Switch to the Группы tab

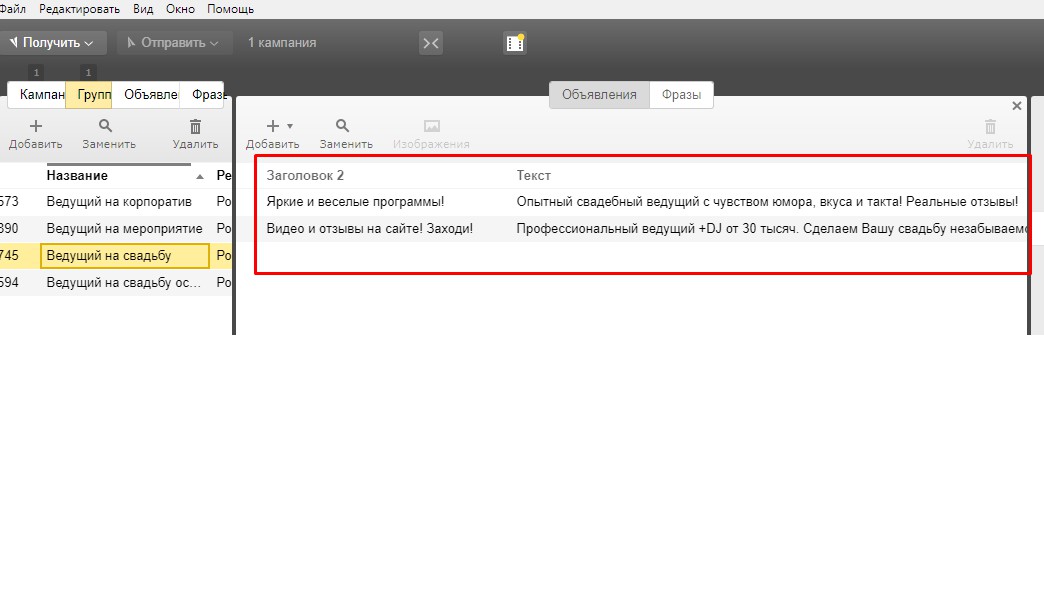click(x=89, y=95)
